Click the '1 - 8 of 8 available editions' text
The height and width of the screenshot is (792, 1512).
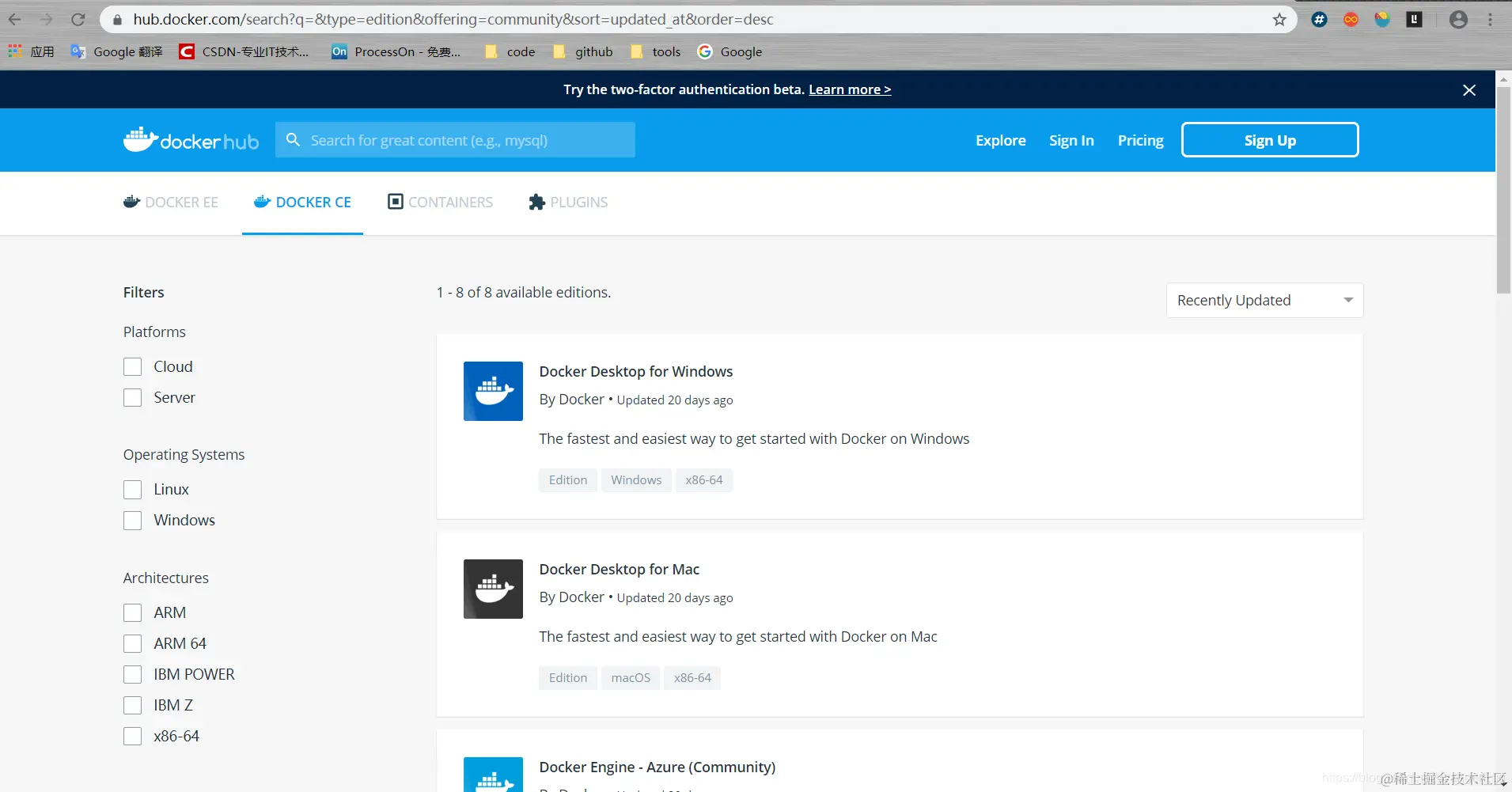[x=524, y=293]
